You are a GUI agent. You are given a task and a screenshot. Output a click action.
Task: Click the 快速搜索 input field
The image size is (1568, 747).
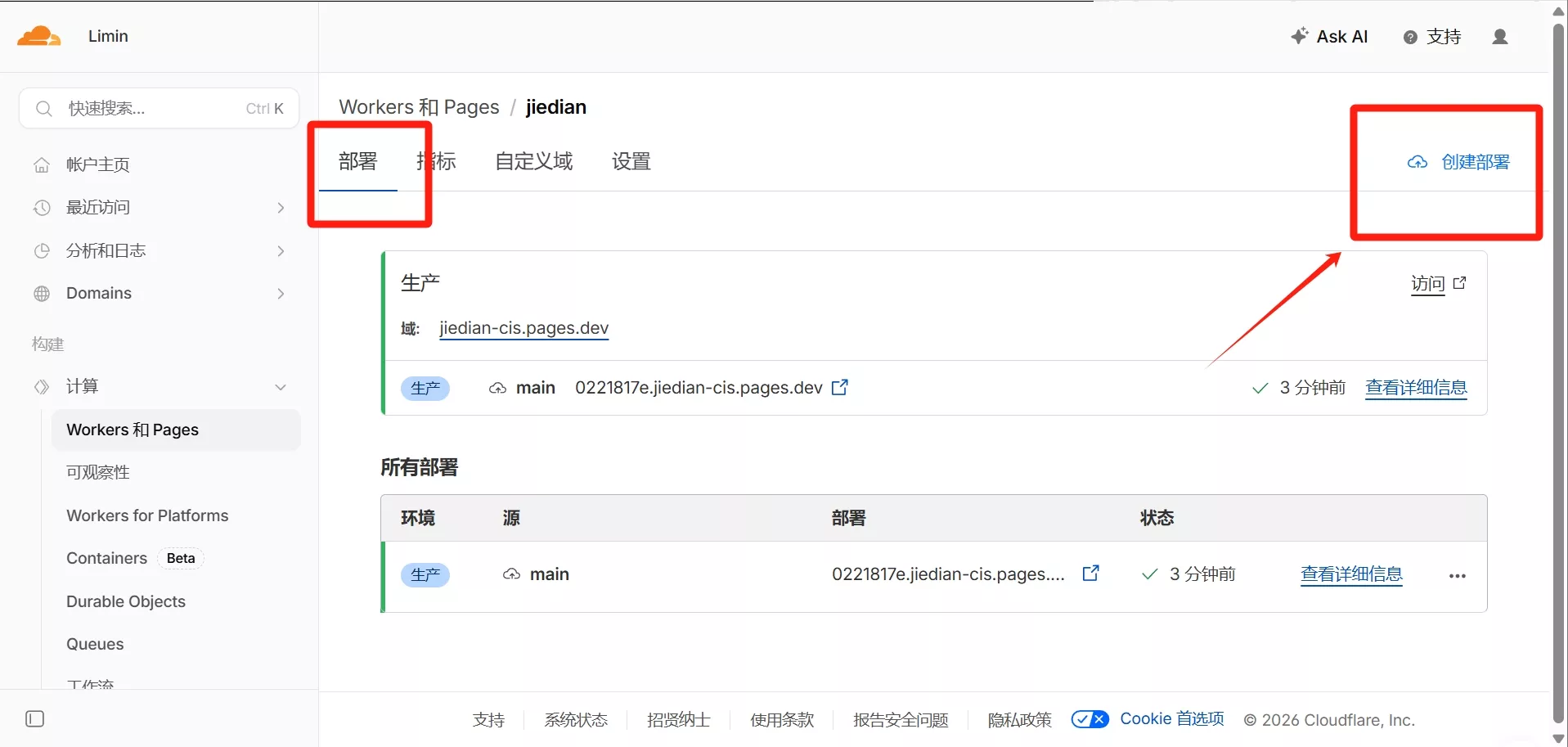point(159,108)
